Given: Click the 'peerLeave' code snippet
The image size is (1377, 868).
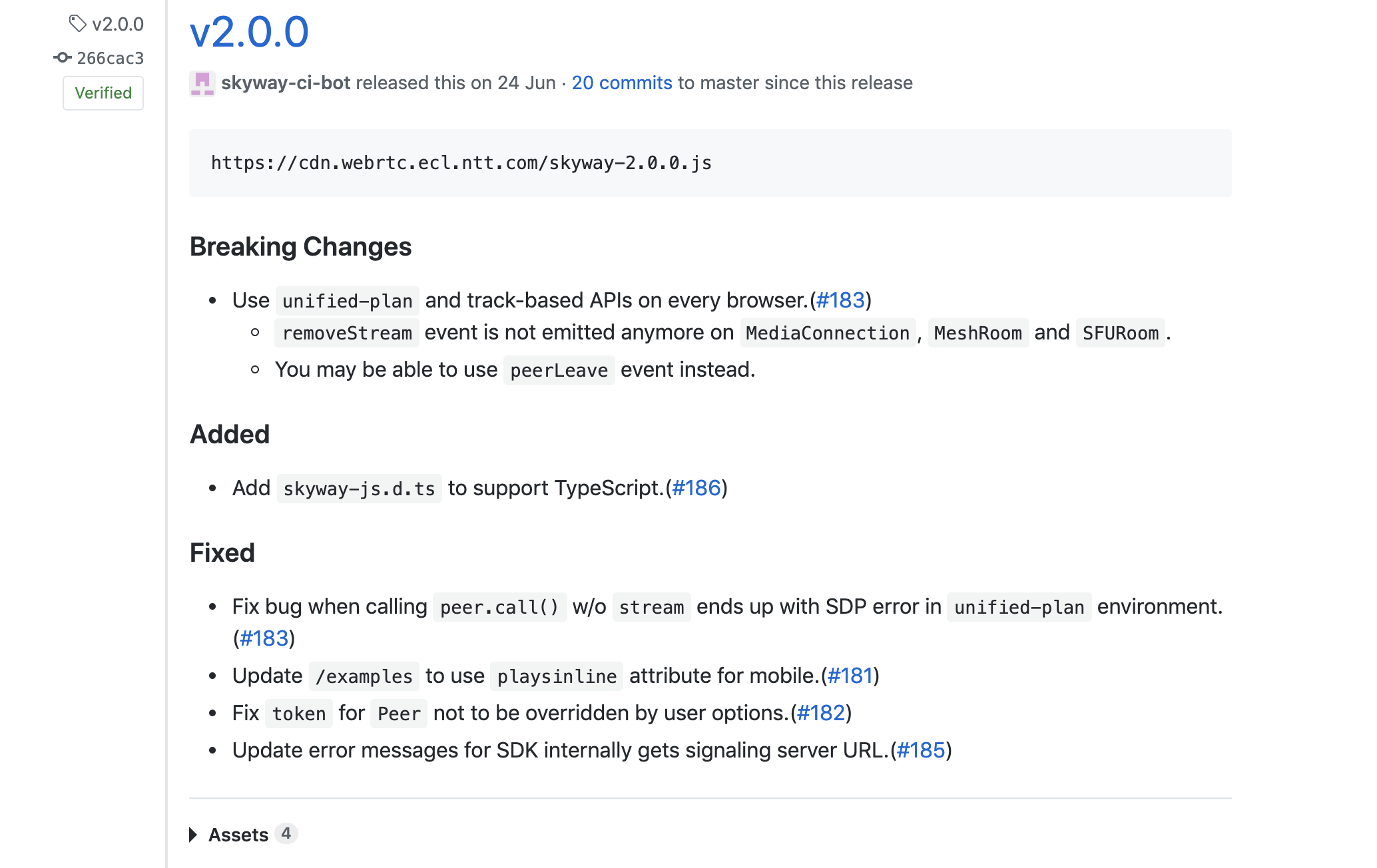Looking at the screenshot, I should (x=559, y=370).
